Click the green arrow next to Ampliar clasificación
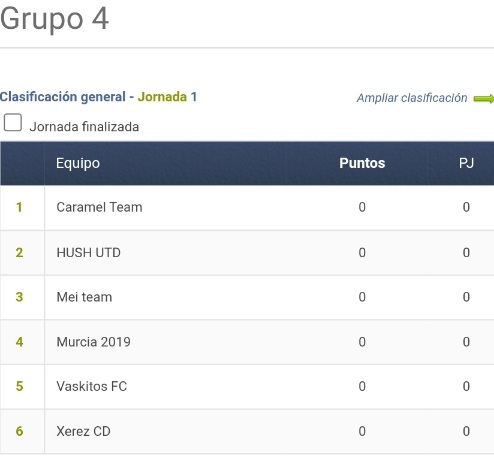 (484, 99)
